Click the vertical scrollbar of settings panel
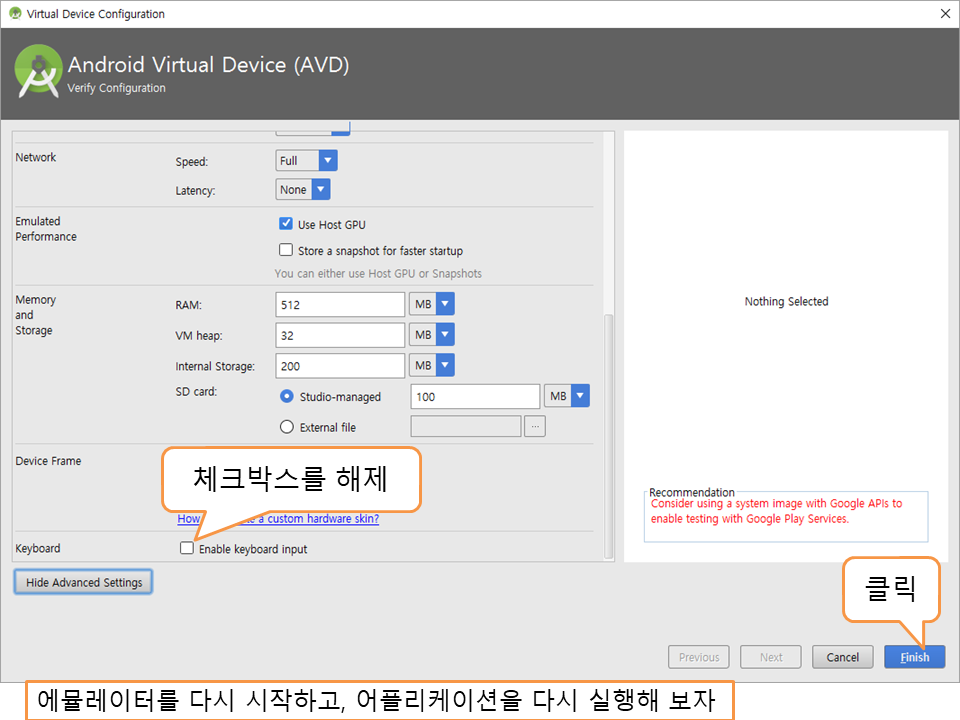The width and height of the screenshot is (960, 720). pyautogui.click(x=610, y=430)
